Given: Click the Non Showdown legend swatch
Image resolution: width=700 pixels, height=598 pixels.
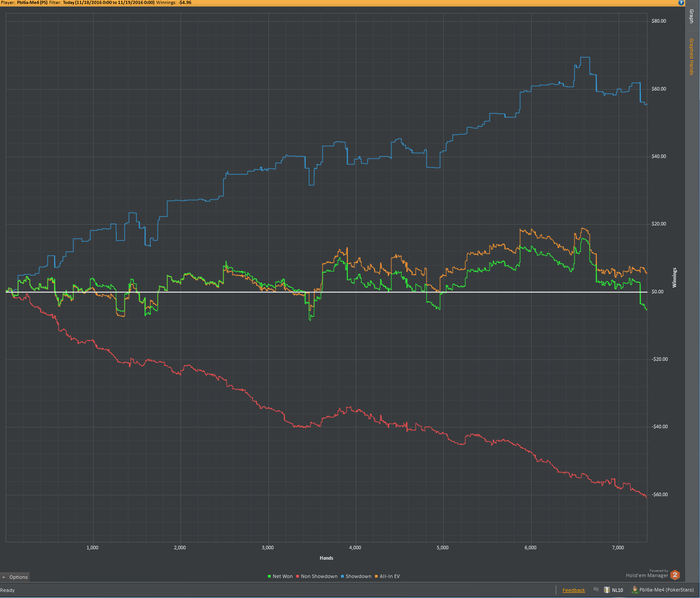Looking at the screenshot, I should click(298, 576).
